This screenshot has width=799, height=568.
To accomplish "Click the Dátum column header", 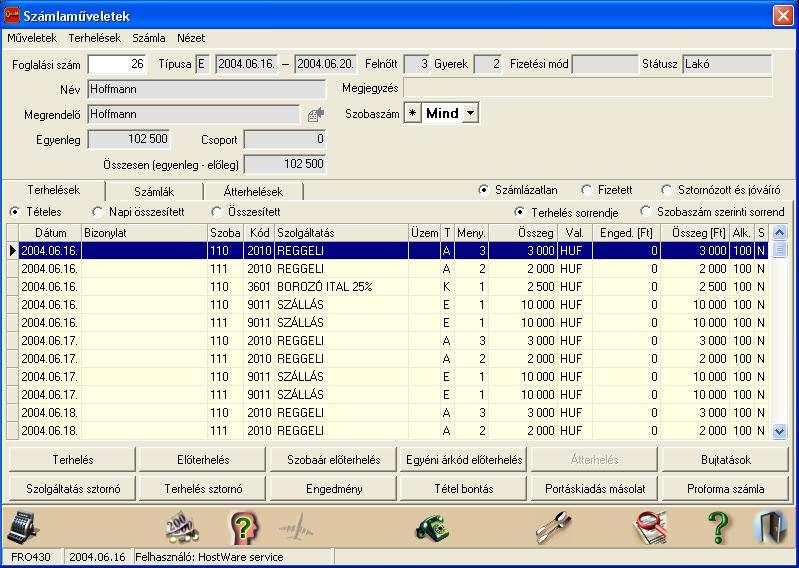I will point(50,233).
